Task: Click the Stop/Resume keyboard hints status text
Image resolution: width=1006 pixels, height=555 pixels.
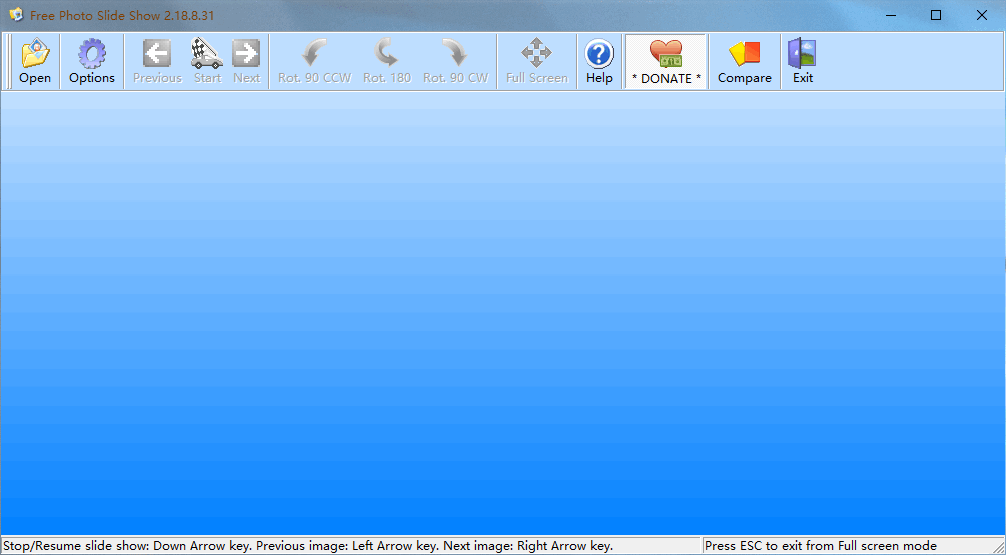Action: click(308, 546)
